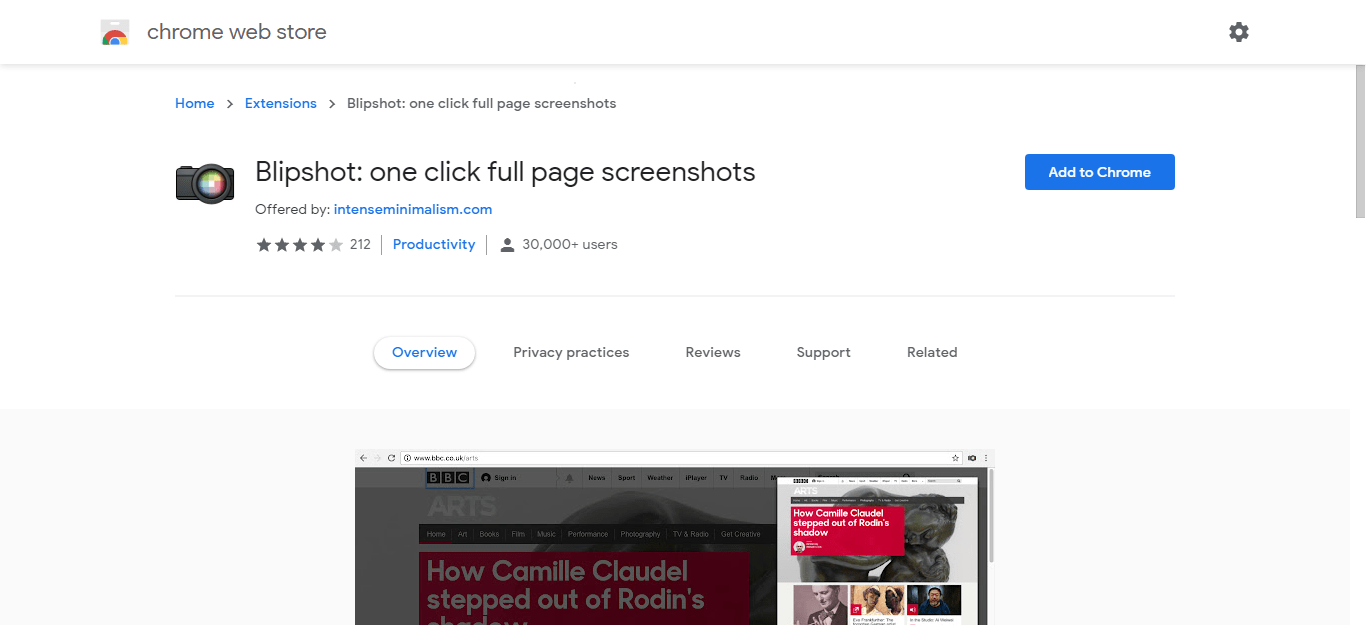Switch to the Related tab
Screen dimensions: 1366x625
click(x=932, y=352)
